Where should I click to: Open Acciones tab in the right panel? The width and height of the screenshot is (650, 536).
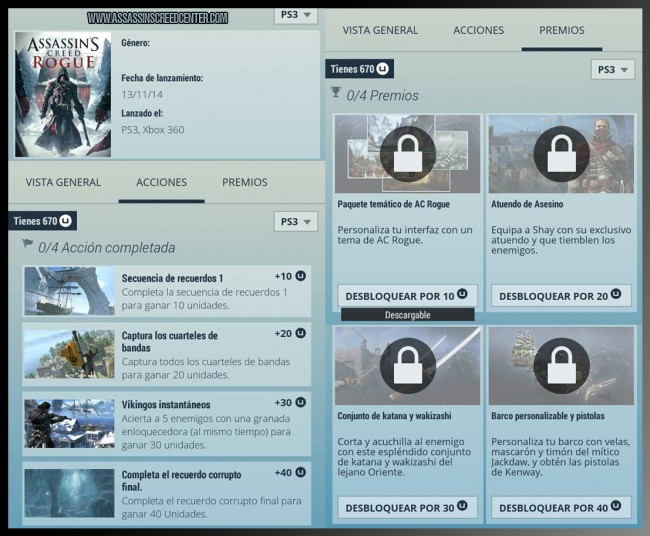478,30
